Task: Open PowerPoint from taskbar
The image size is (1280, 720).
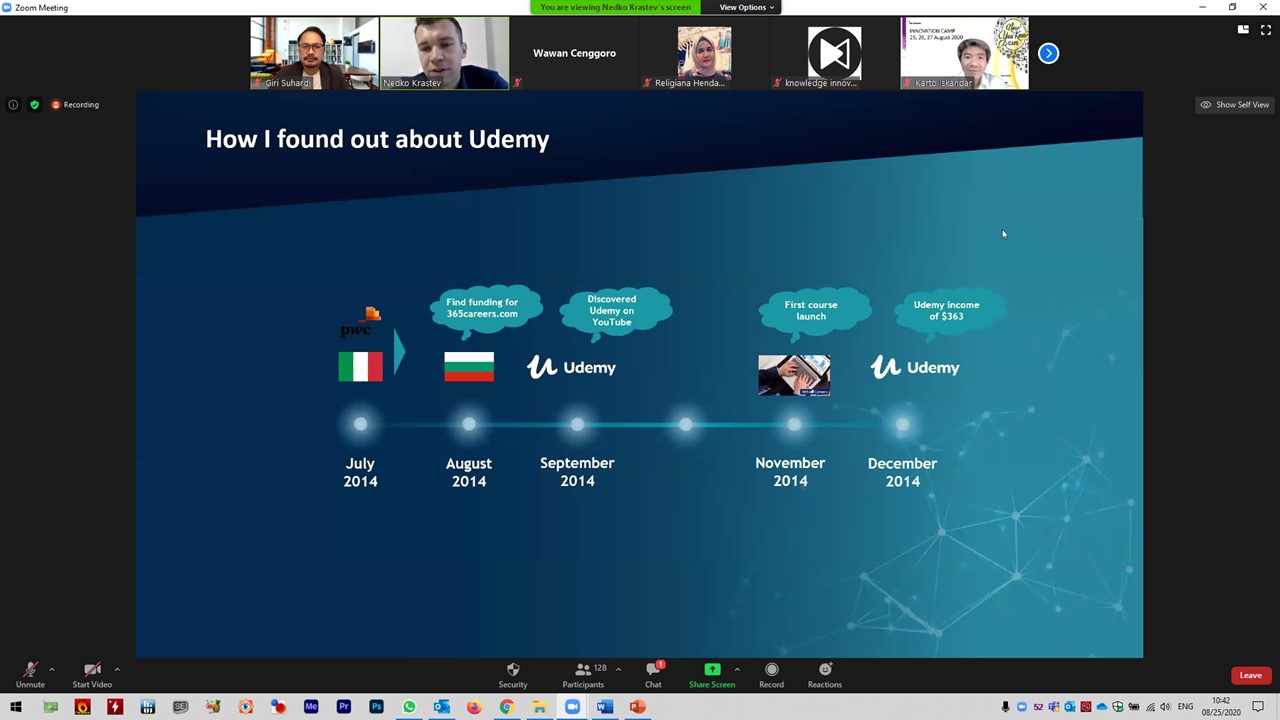Action: point(637,707)
